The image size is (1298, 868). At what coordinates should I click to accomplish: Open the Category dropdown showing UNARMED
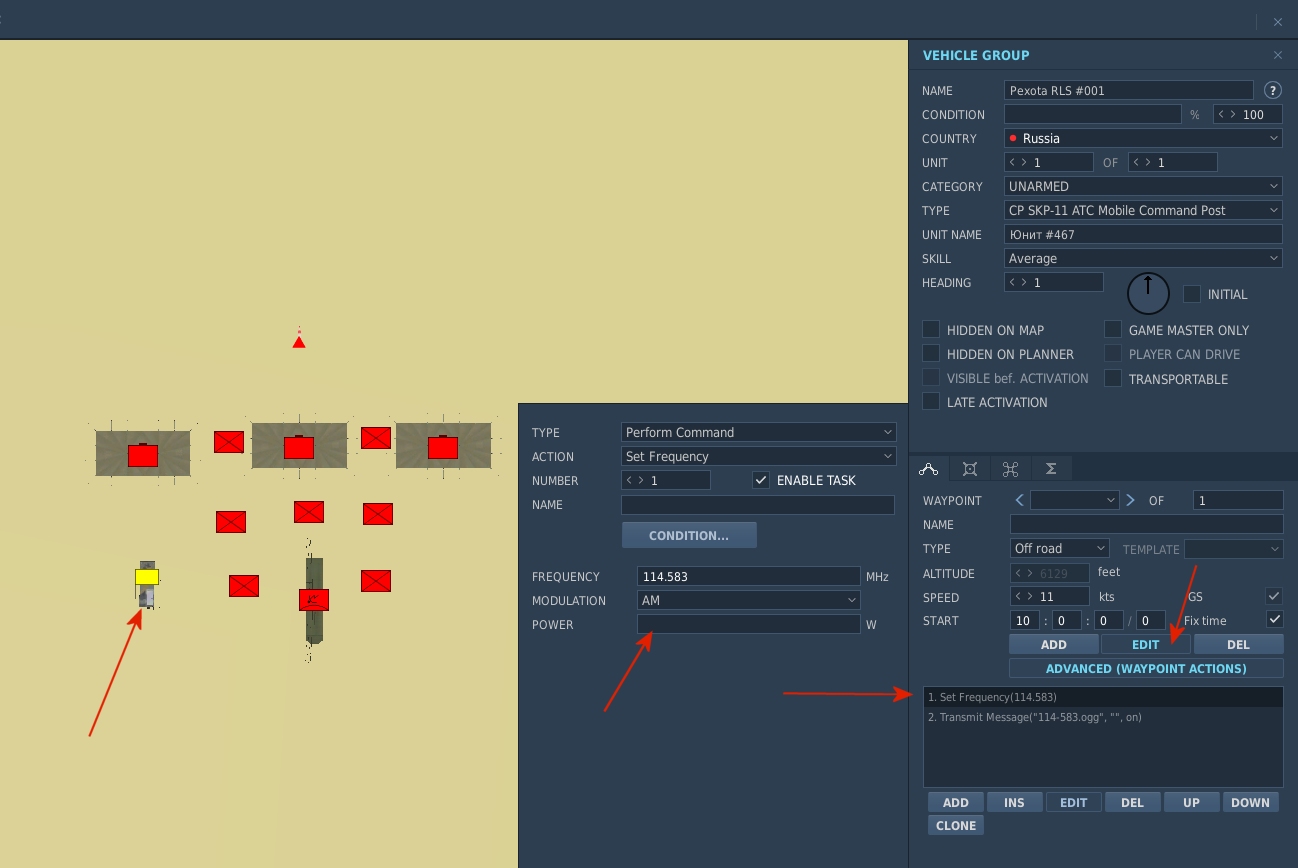tap(1143, 186)
